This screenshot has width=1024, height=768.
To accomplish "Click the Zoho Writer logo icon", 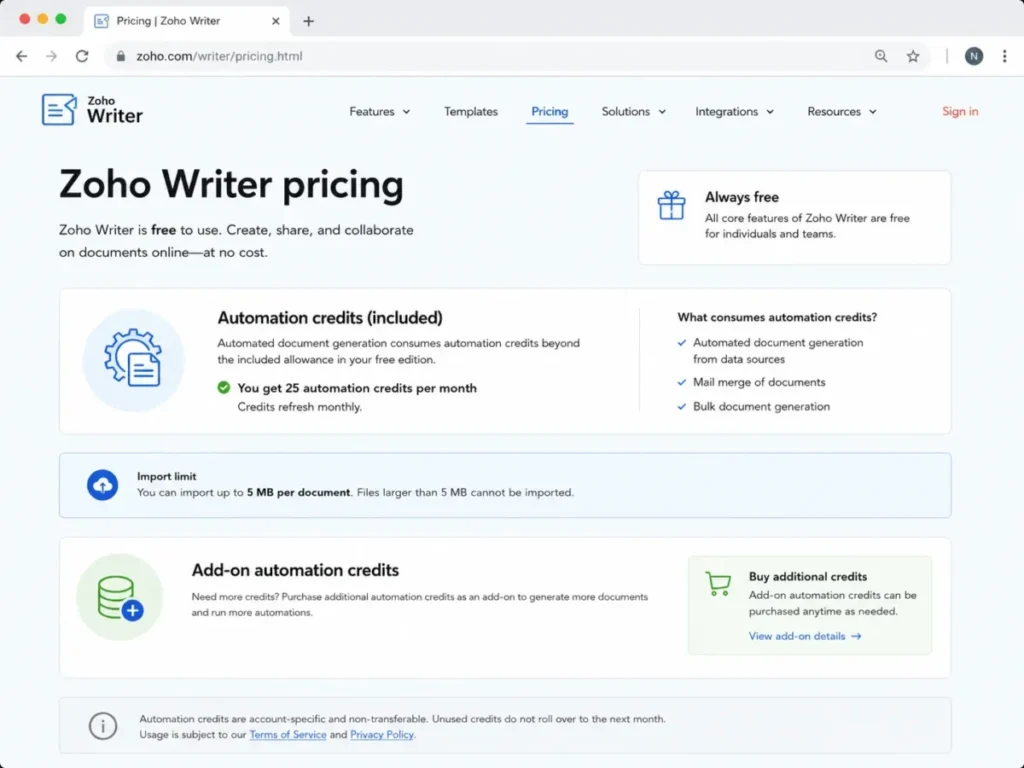I will tap(59, 109).
